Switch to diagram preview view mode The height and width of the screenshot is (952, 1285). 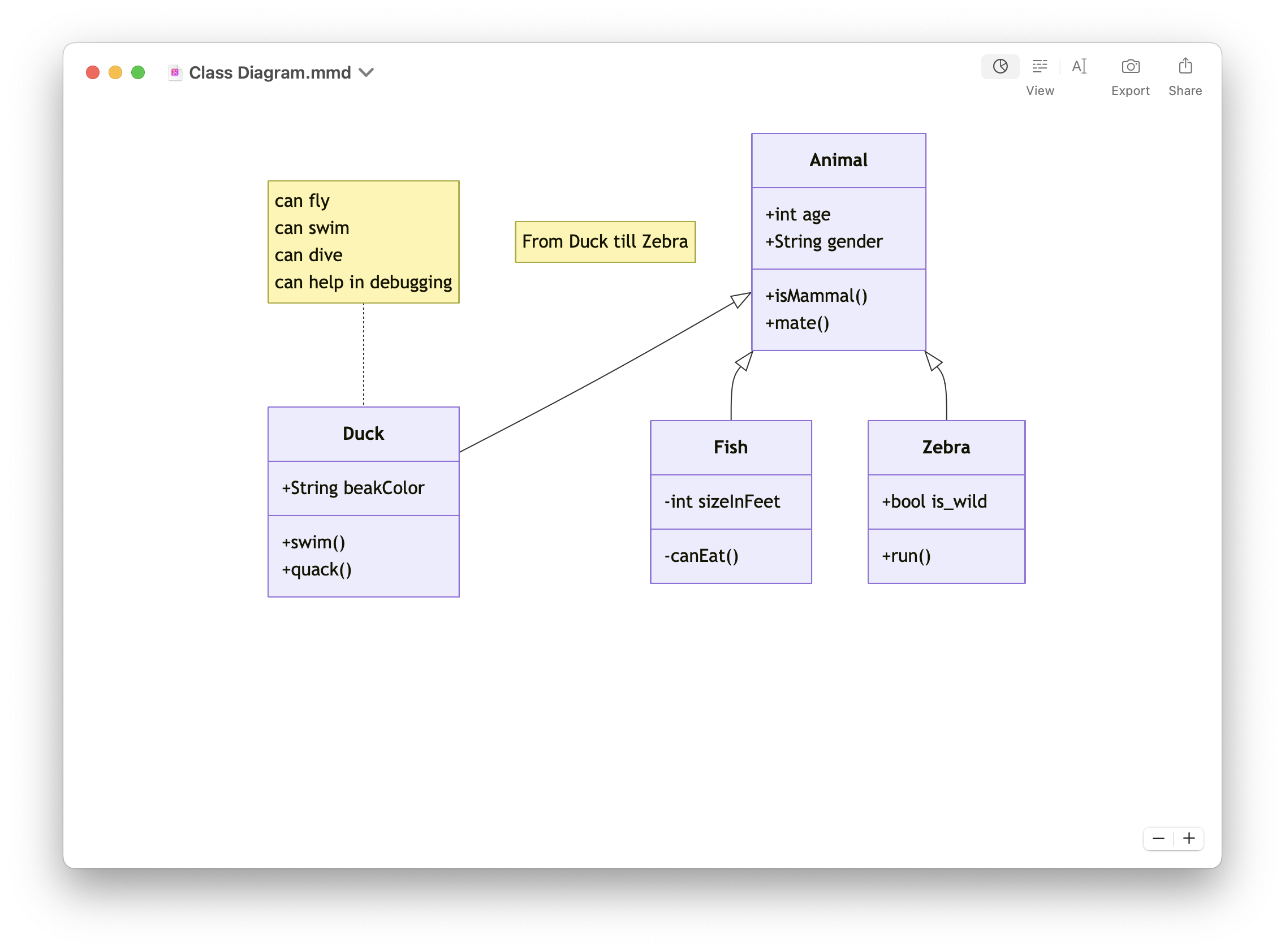999,66
